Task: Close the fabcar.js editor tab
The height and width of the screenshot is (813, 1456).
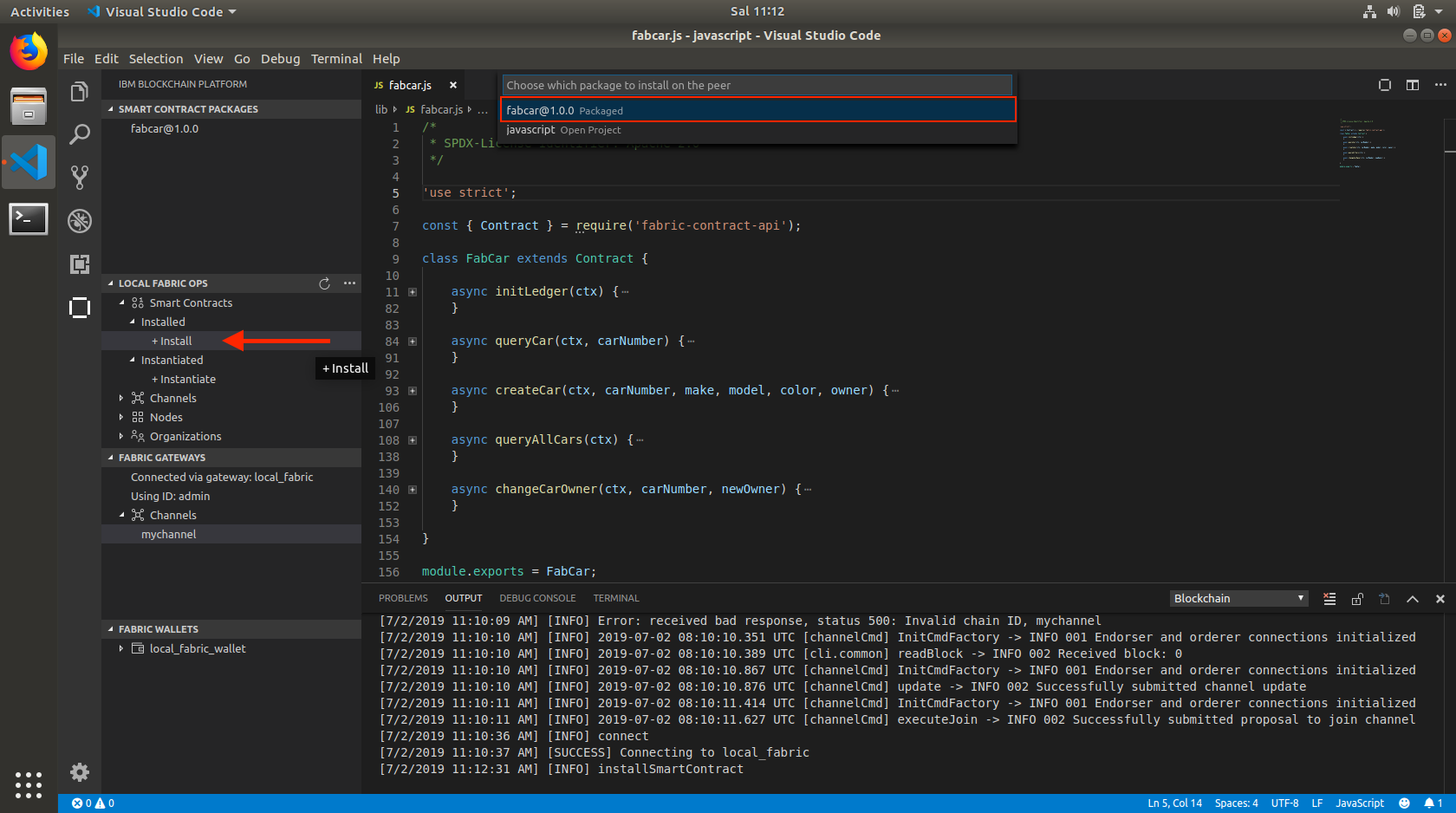Action: click(452, 85)
